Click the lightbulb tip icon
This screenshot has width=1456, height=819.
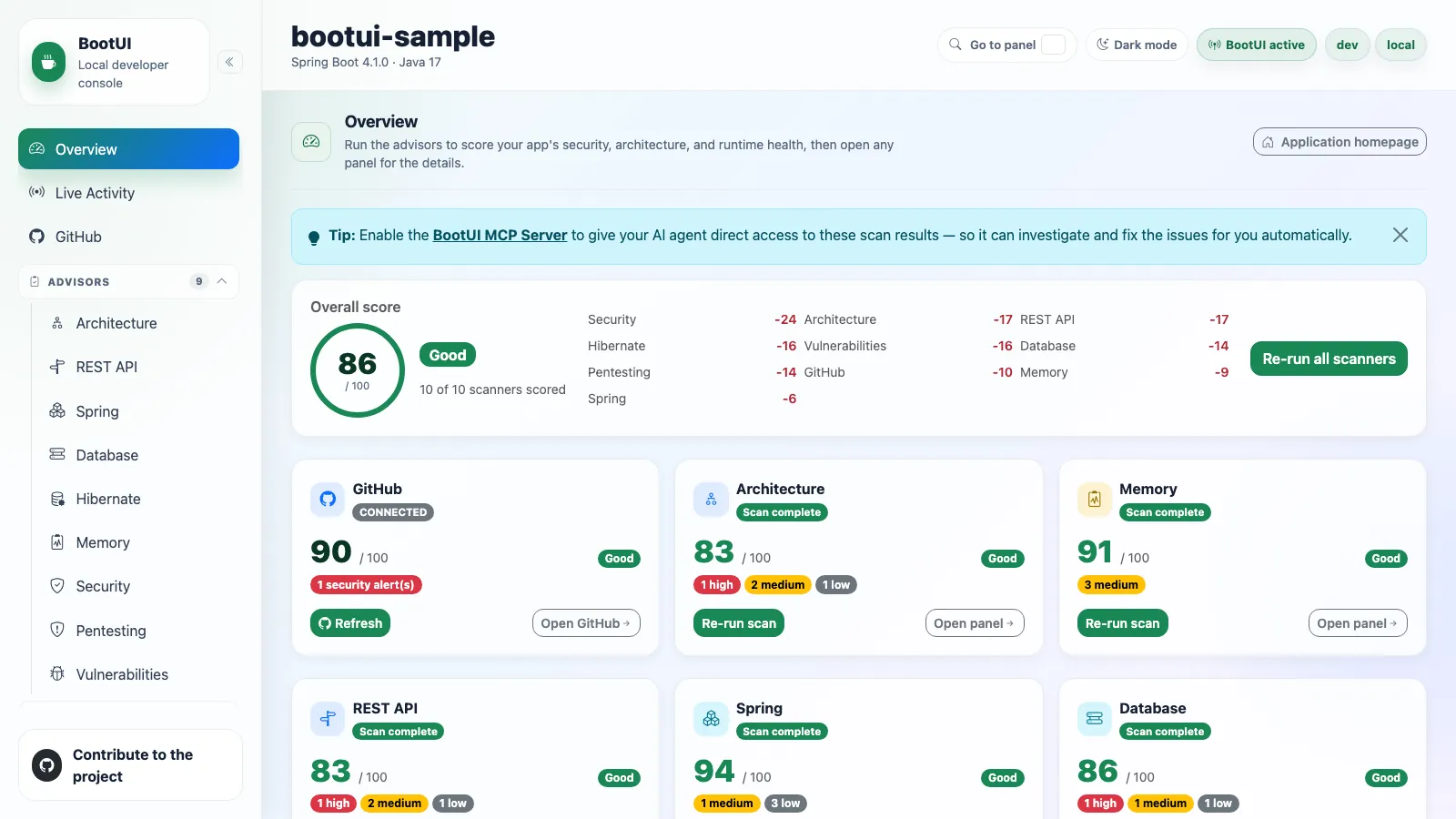point(314,238)
